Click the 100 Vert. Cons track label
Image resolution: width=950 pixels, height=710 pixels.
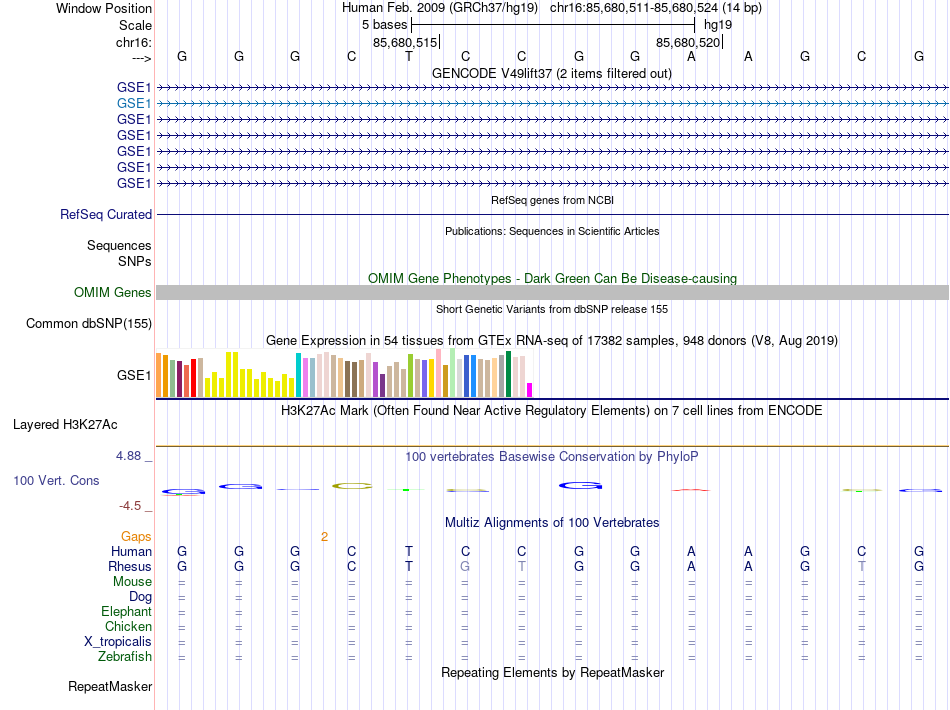coord(56,480)
